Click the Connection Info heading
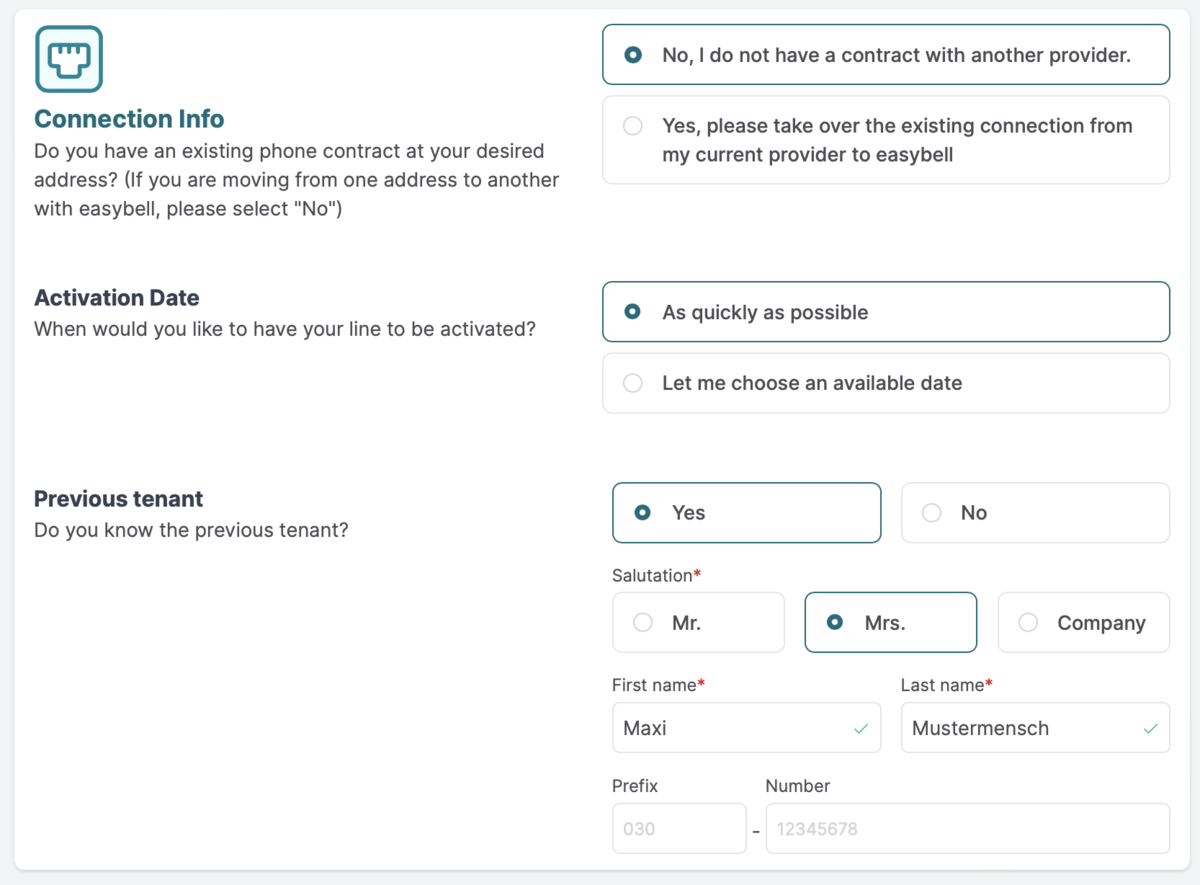This screenshot has width=1200, height=885. point(129,119)
